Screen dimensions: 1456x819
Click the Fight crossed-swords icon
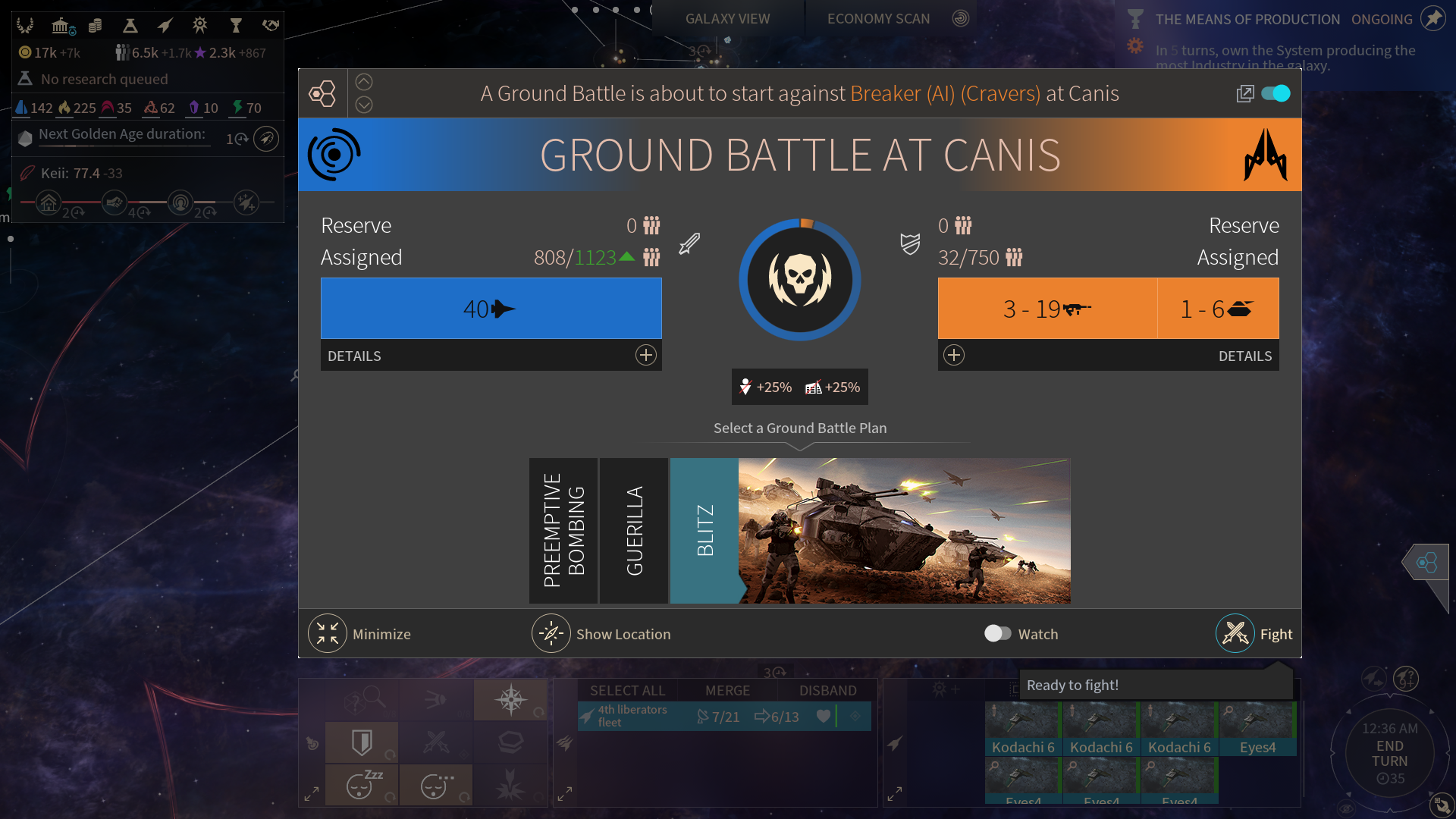pos(1235,633)
